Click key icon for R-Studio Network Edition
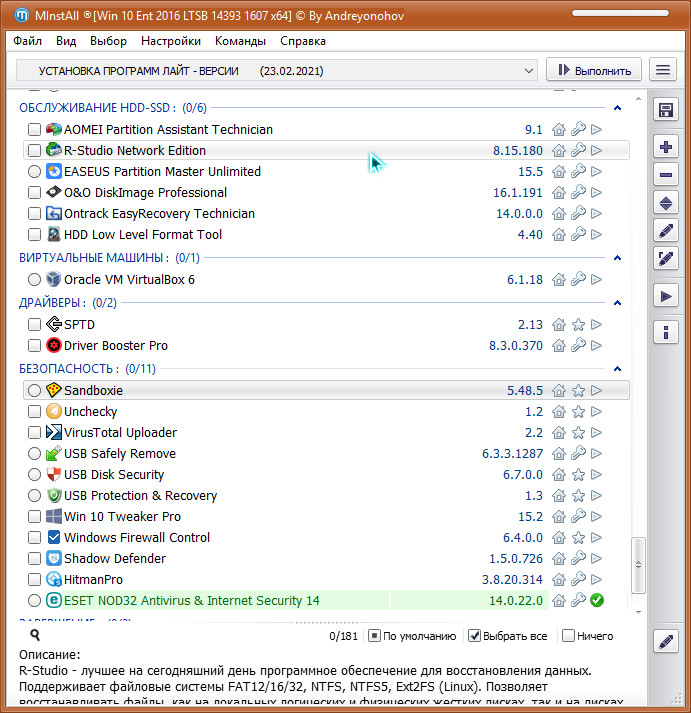 pyautogui.click(x=578, y=150)
